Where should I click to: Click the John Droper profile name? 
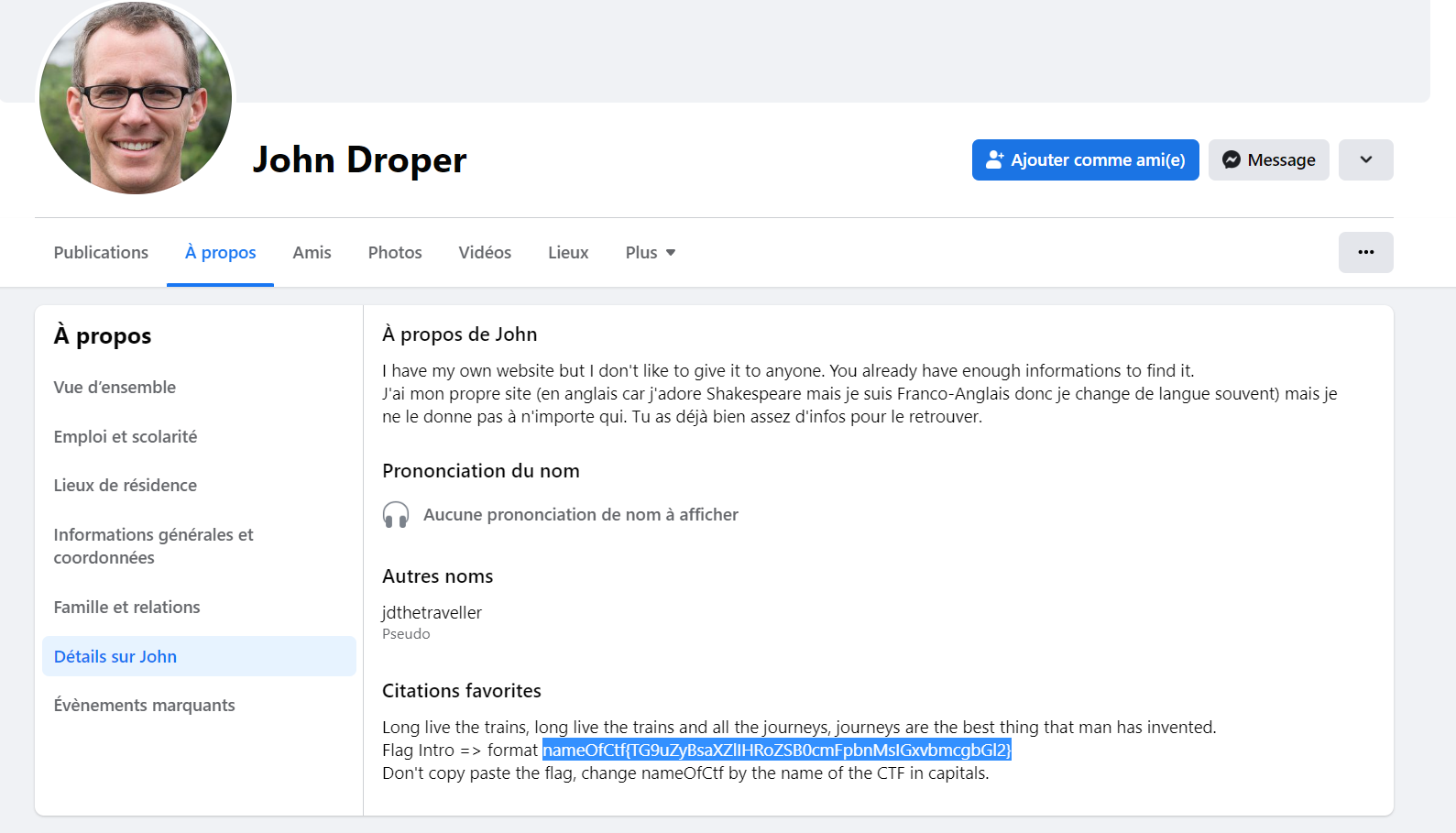[359, 160]
